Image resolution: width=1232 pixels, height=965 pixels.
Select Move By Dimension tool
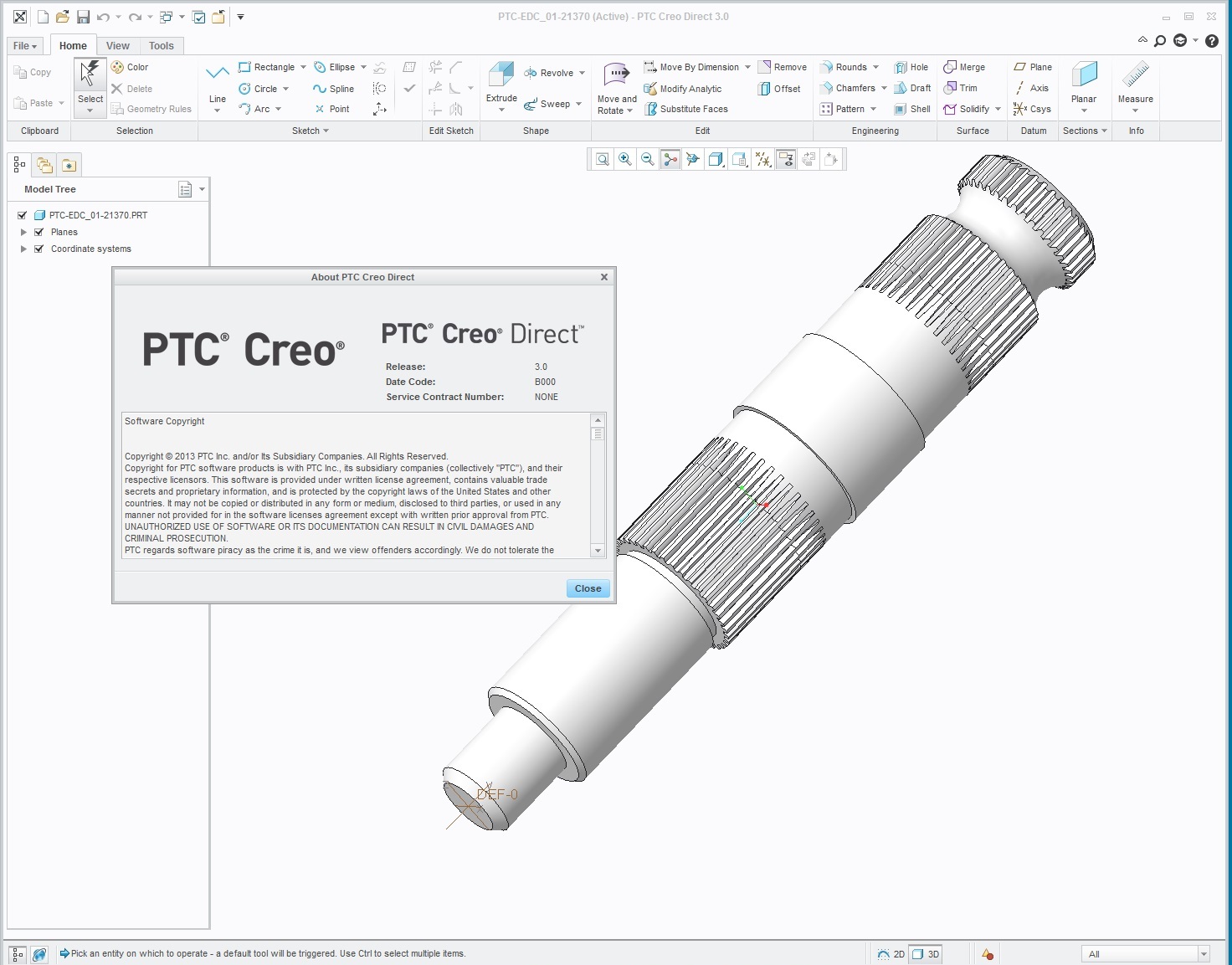pyautogui.click(x=691, y=67)
